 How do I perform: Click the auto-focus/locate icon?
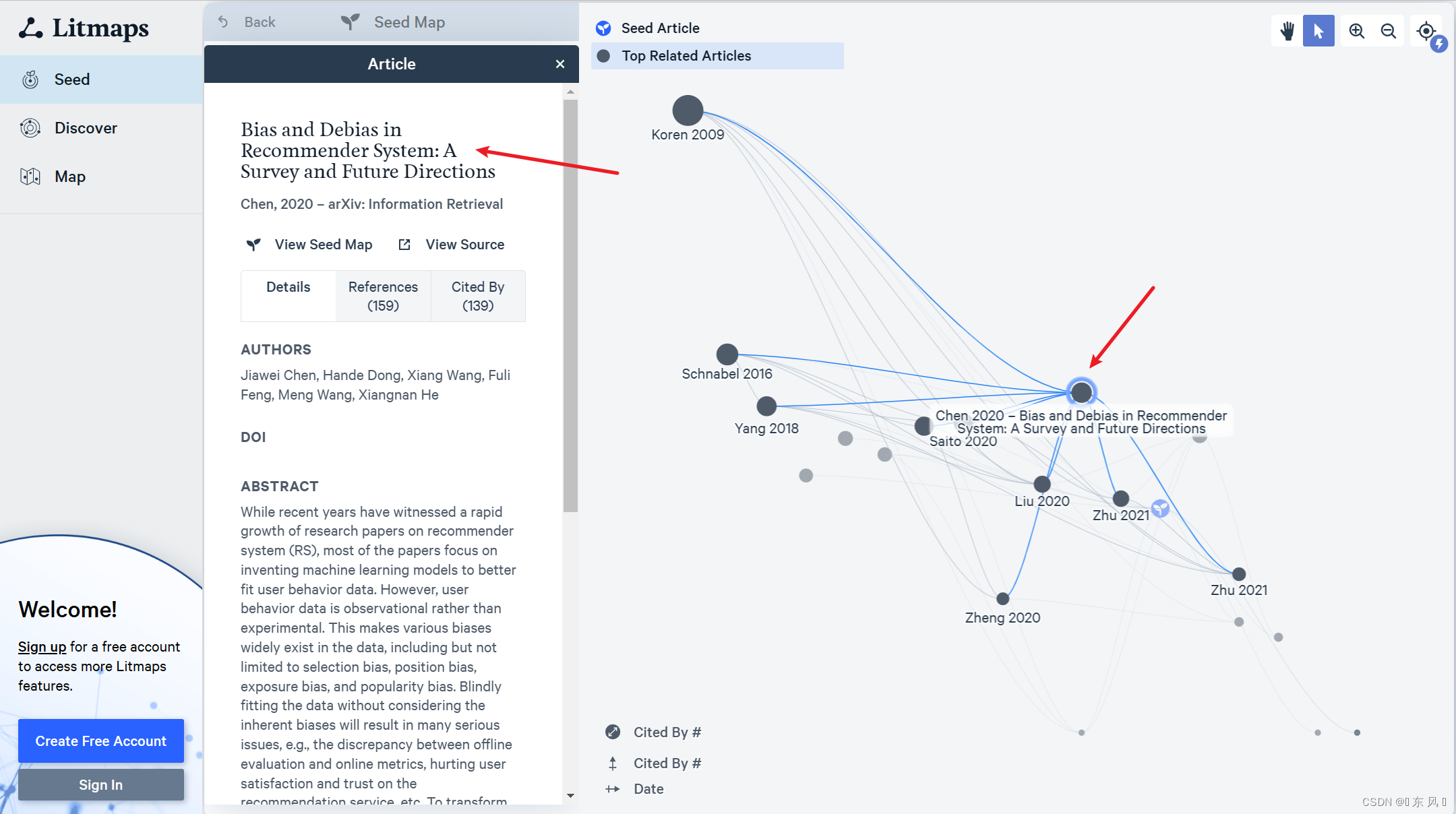click(1425, 30)
